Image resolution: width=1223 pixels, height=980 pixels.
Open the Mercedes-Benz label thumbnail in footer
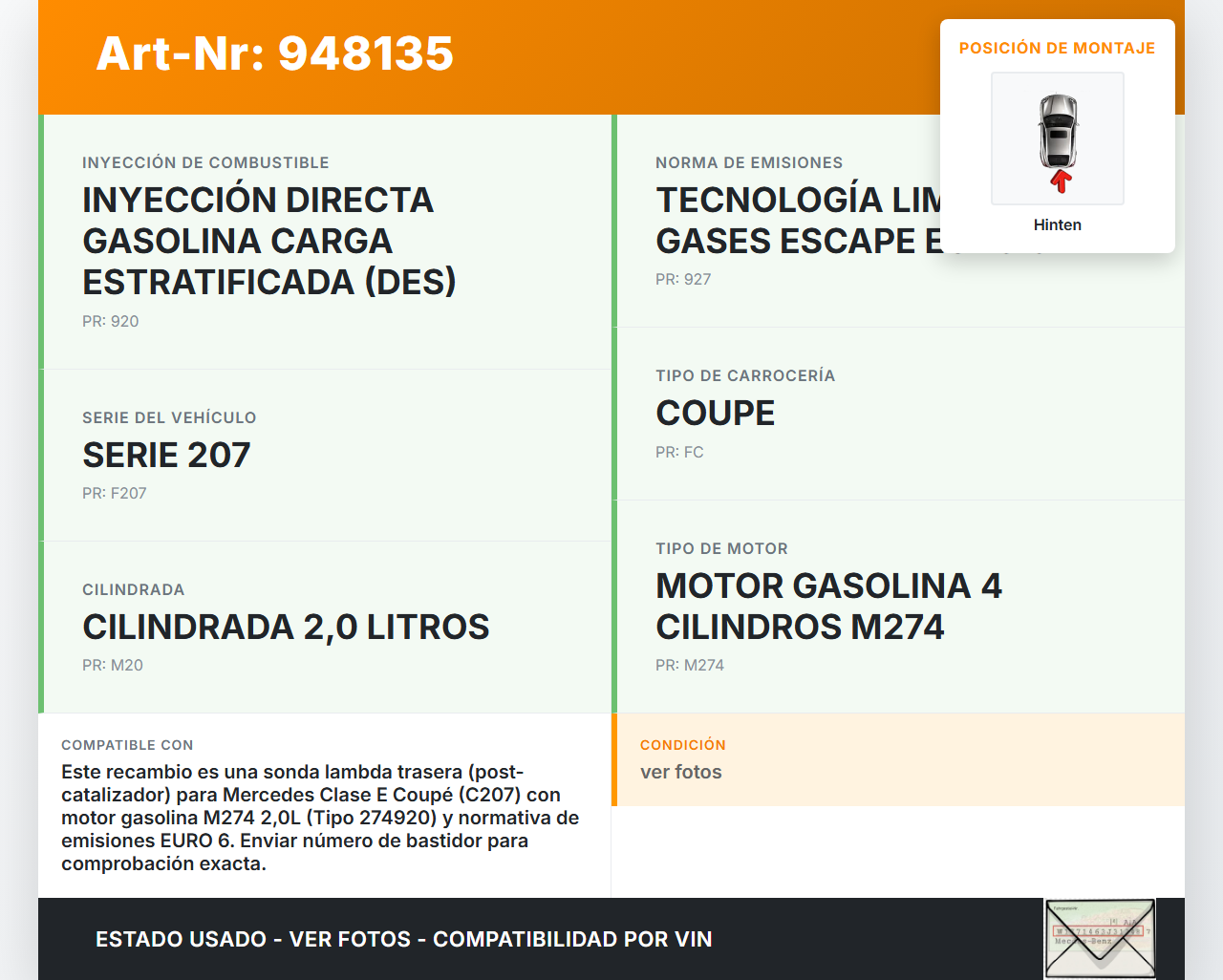point(1100,939)
